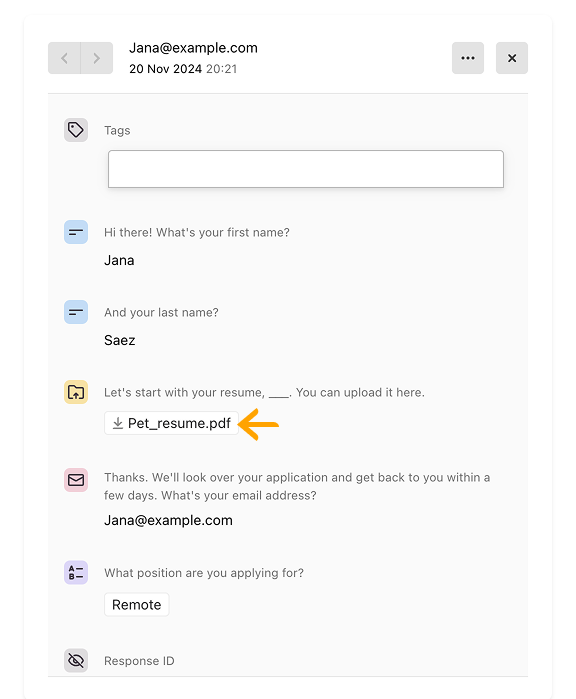Screen dimensions: 576x699
Task: Download the Pet_resume.pdf file
Action: click(172, 423)
